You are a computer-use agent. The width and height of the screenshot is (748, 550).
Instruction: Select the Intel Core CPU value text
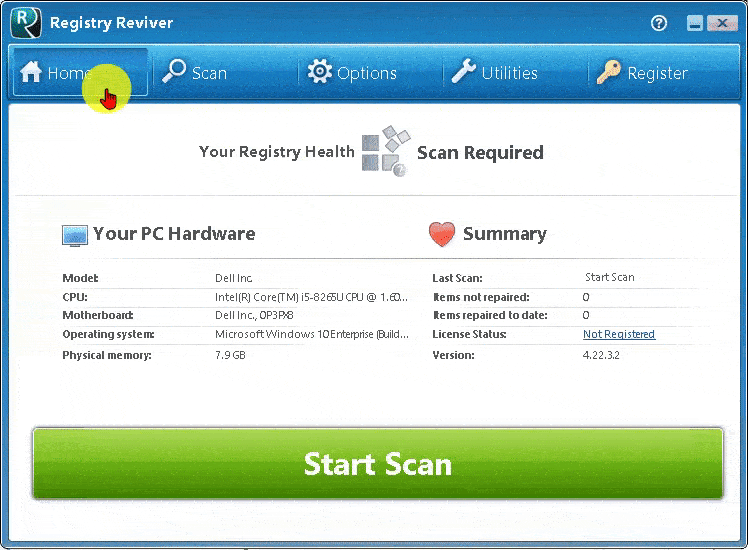(x=311, y=297)
